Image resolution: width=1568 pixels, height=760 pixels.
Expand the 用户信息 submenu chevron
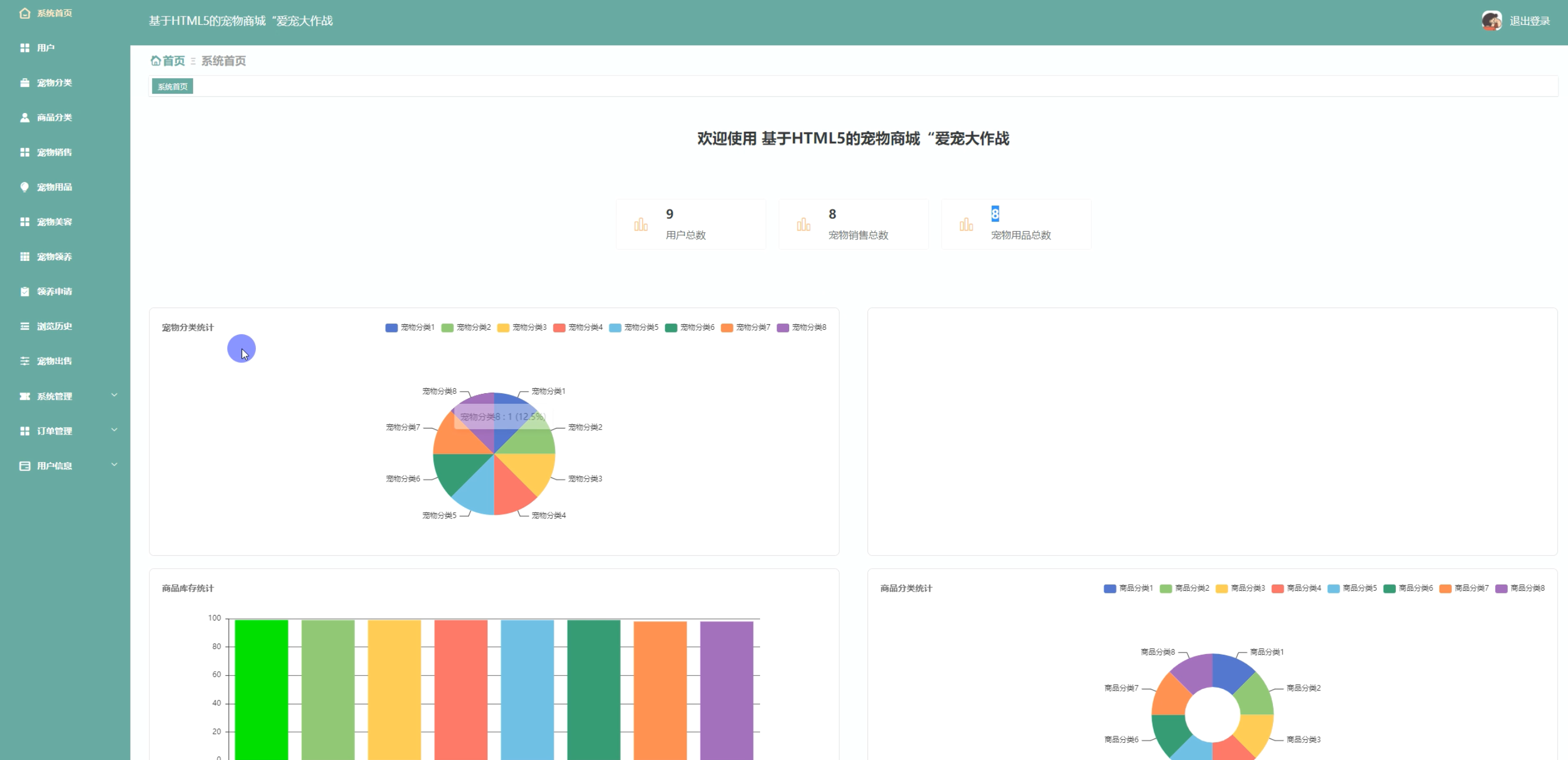pos(114,465)
